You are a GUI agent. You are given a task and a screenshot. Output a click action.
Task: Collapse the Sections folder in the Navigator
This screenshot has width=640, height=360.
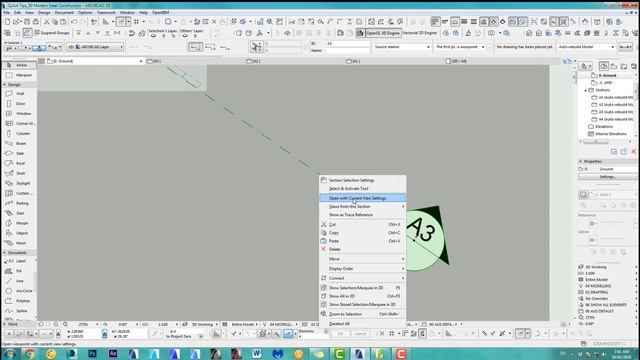click(x=586, y=90)
